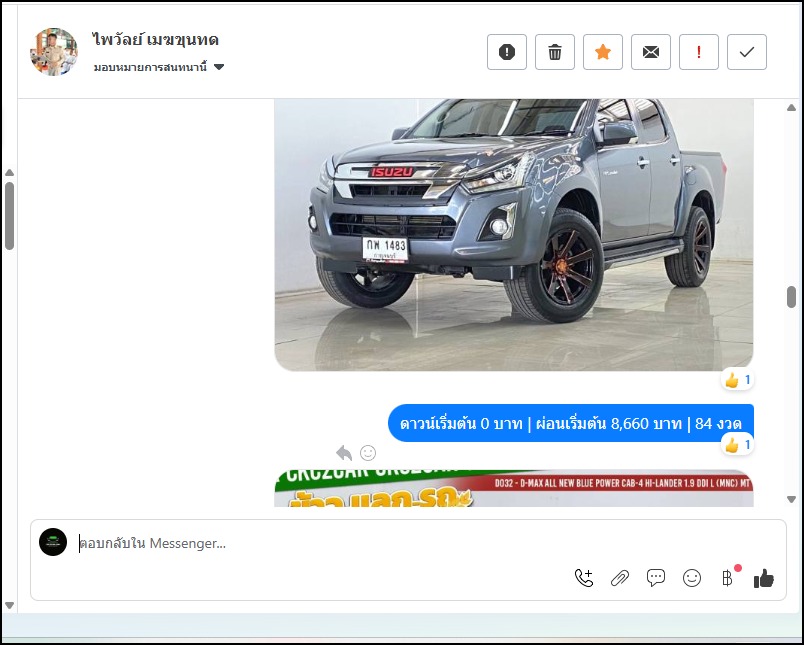Start a call with the phone-plus icon
This screenshot has height=645, width=804.
[584, 578]
